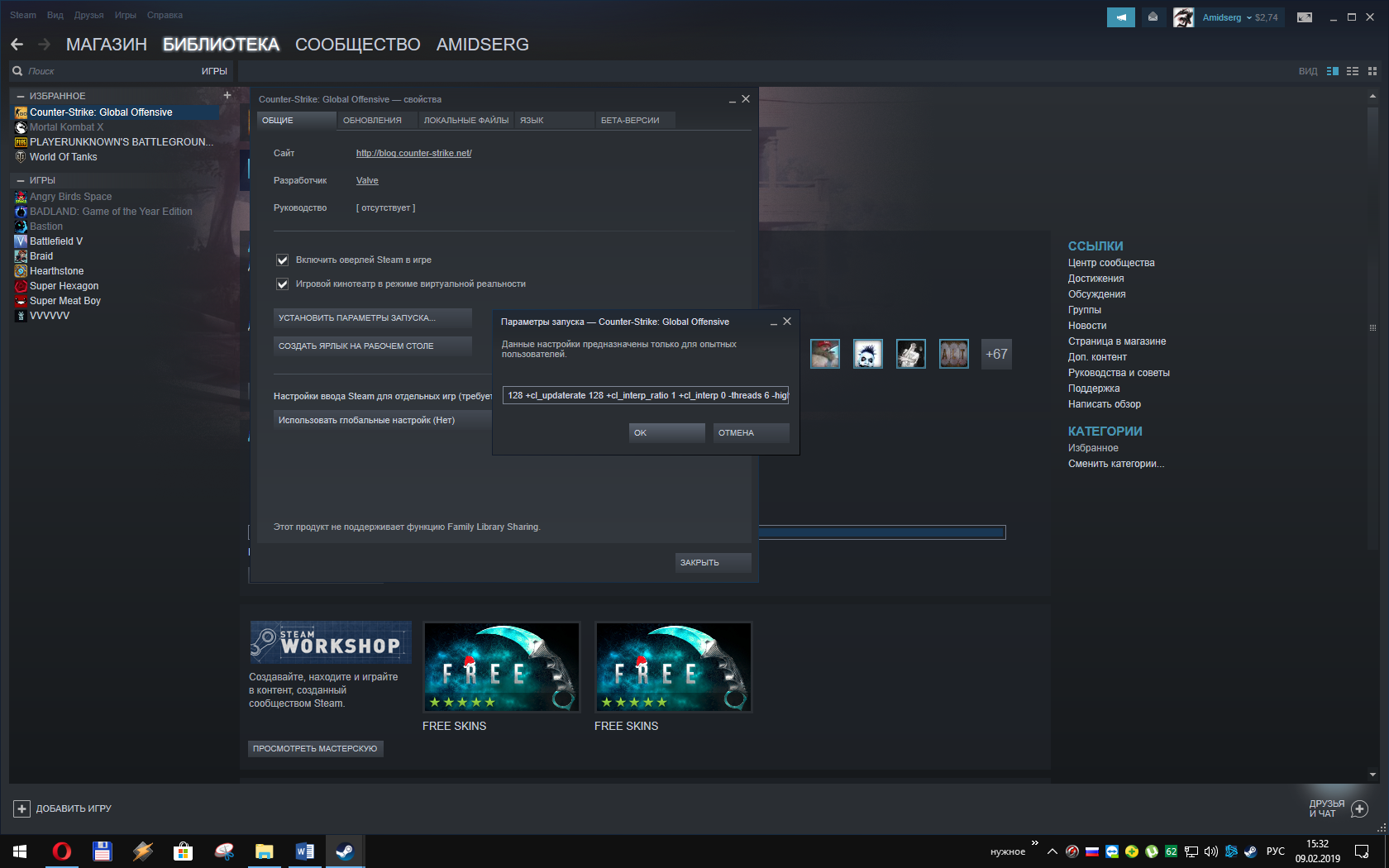Image resolution: width=1389 pixels, height=868 pixels.
Task: Click the add game plus icon
Action: 22,808
